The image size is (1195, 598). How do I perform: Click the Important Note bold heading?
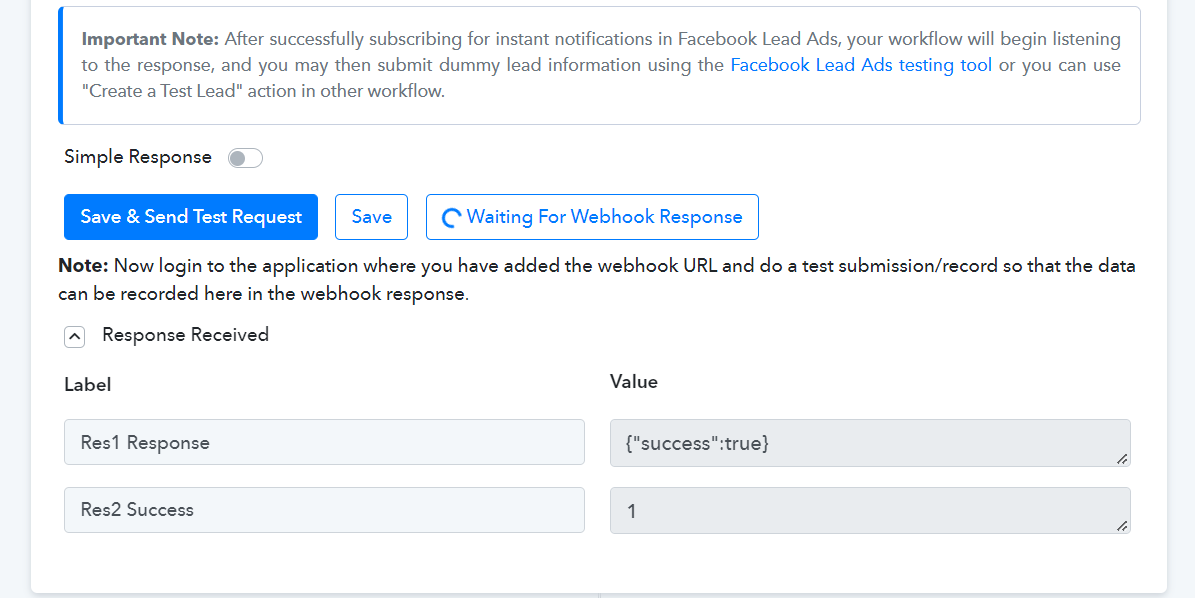(150, 39)
